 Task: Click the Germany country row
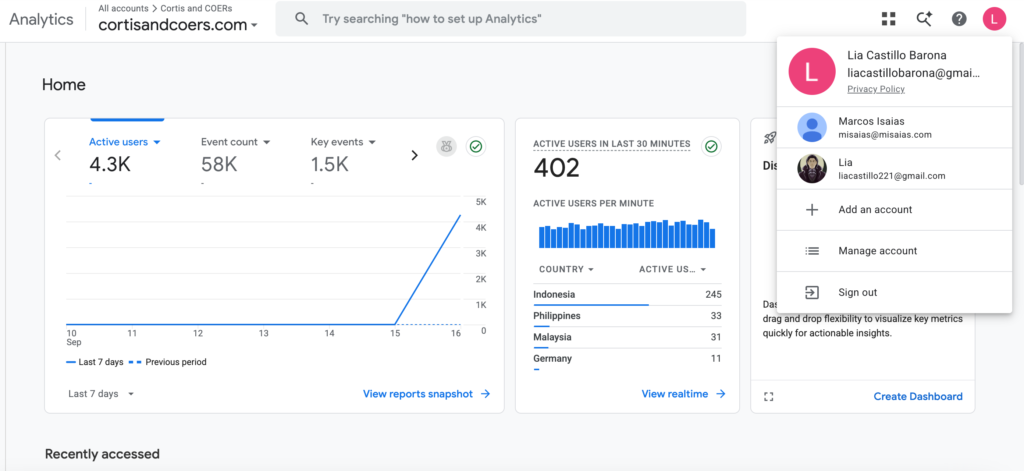[x=627, y=360]
